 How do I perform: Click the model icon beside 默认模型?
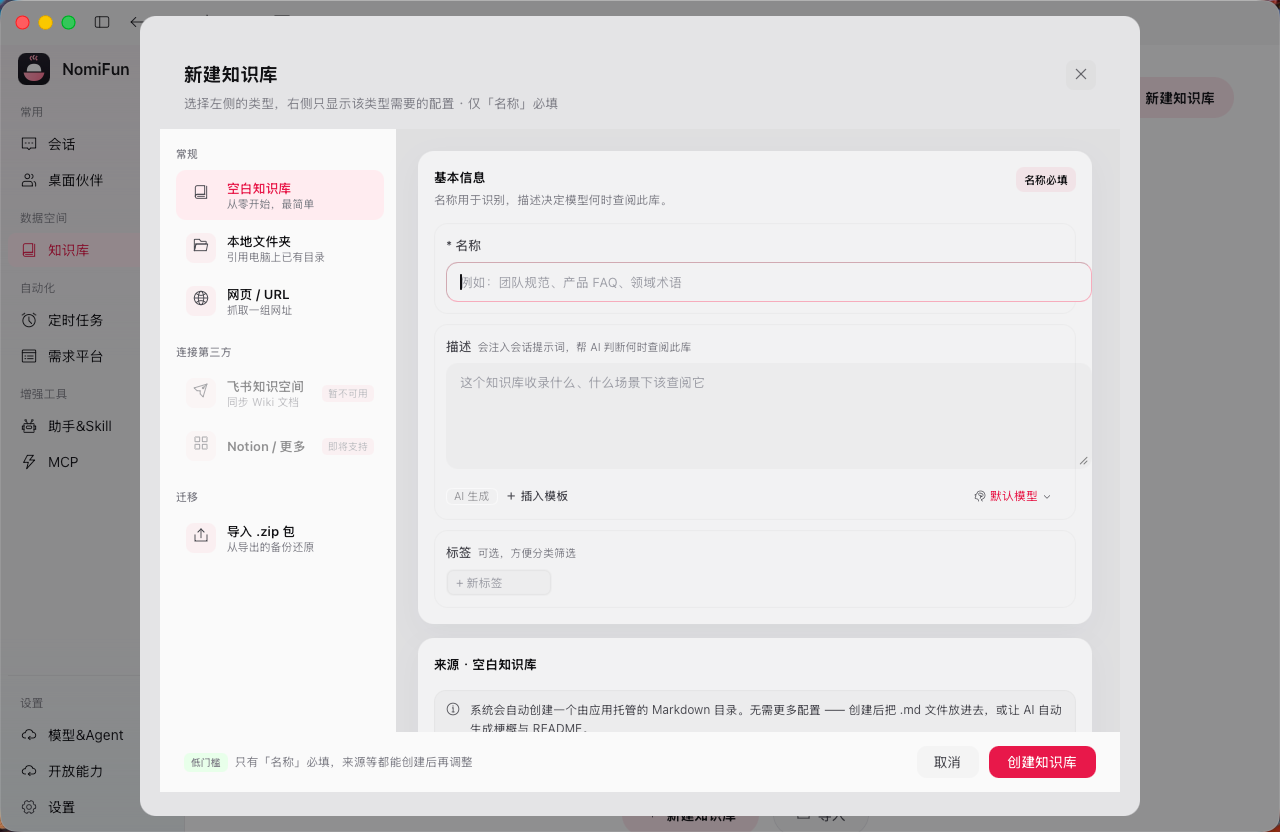pyautogui.click(x=980, y=496)
